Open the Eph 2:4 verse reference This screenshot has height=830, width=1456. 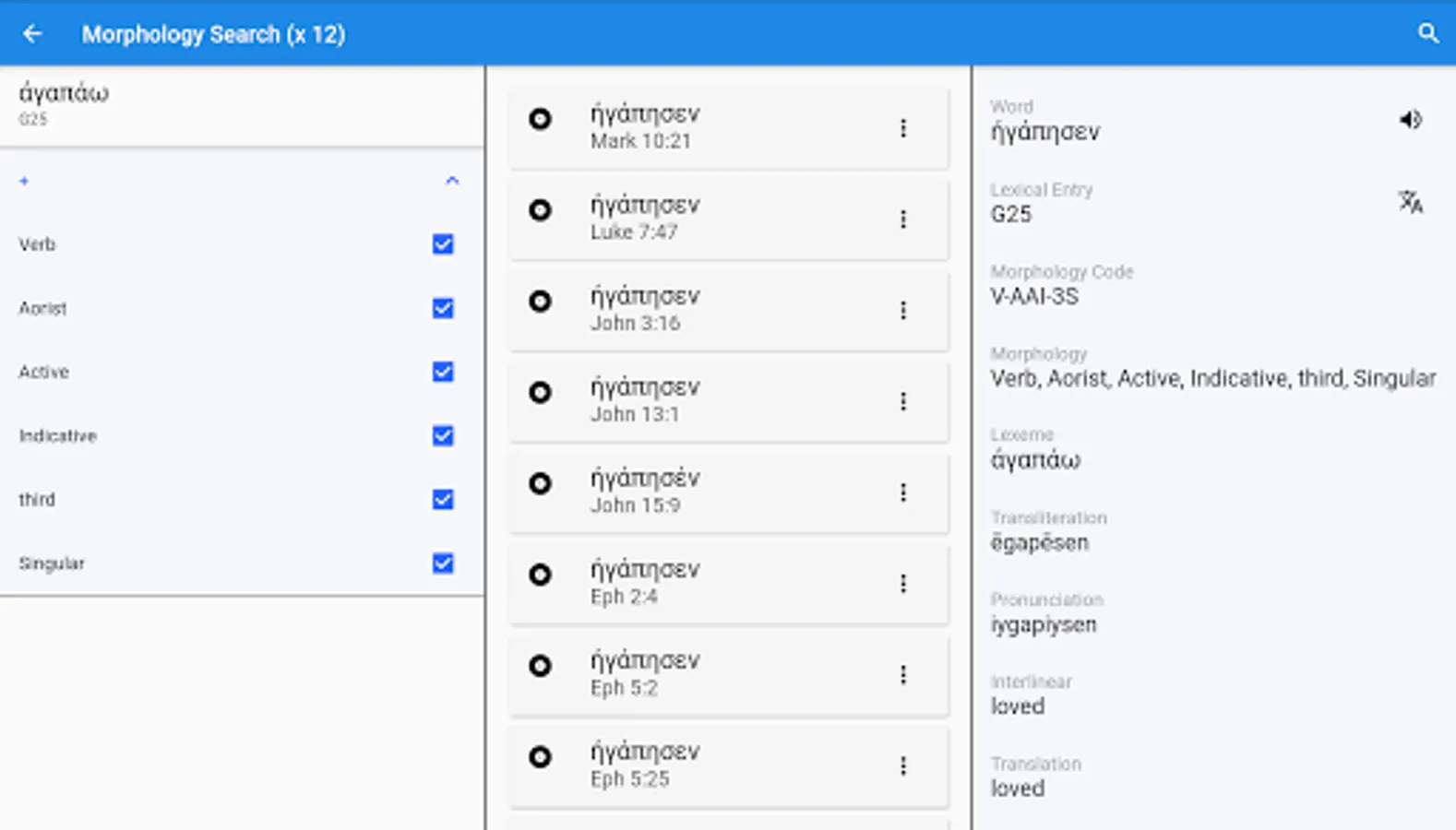[x=624, y=597]
